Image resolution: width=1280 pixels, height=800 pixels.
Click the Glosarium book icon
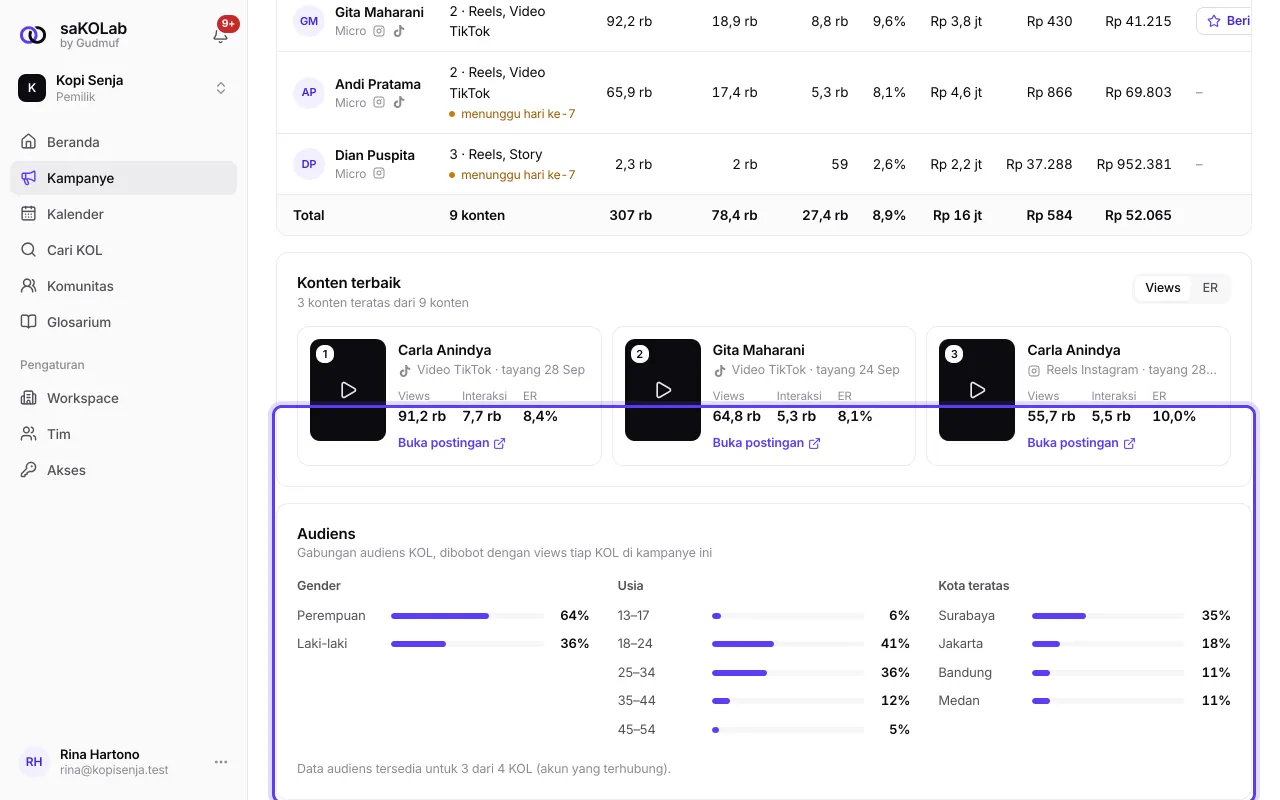coord(28,322)
